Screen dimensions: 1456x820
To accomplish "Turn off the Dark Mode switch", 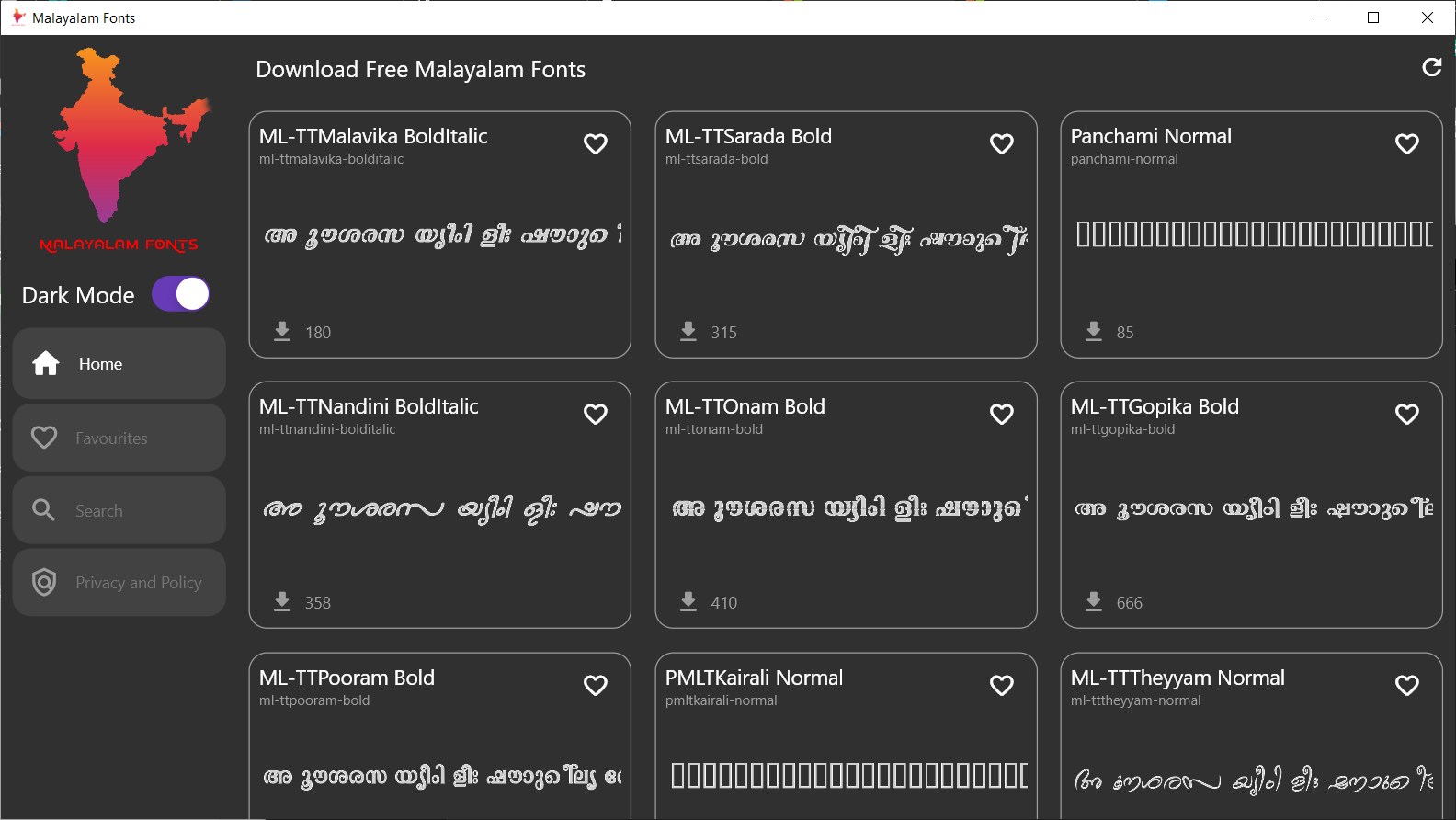I will (181, 294).
